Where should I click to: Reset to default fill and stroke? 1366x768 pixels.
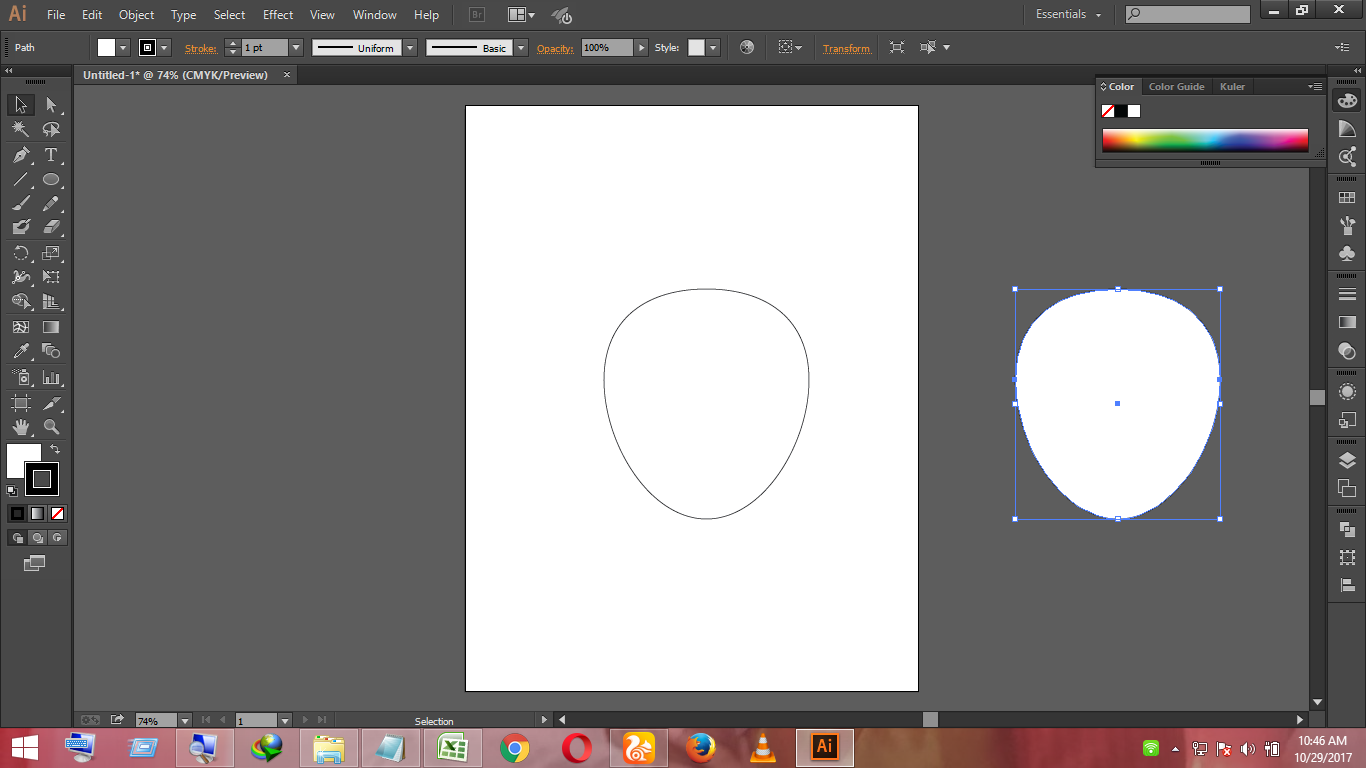pos(12,490)
